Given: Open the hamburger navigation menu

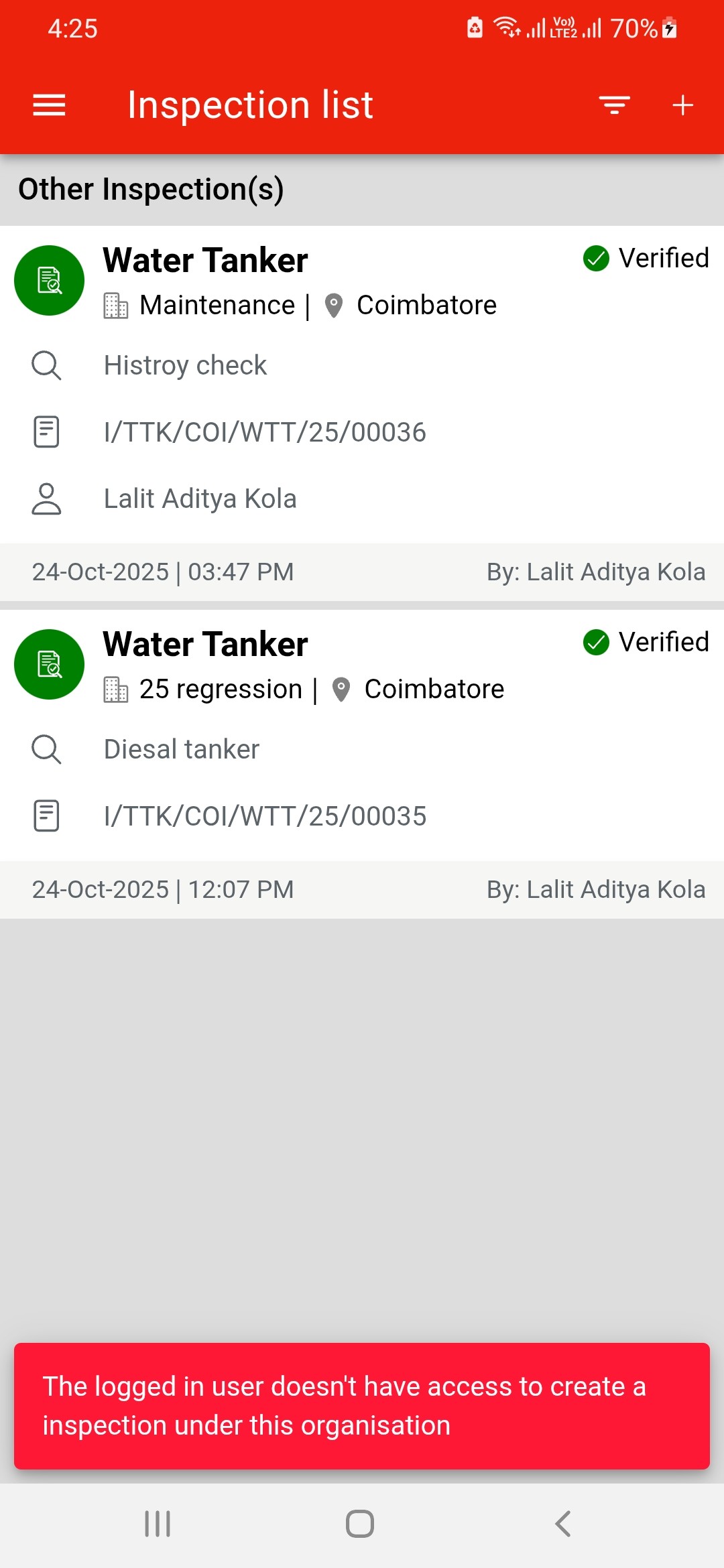Looking at the screenshot, I should click(49, 105).
